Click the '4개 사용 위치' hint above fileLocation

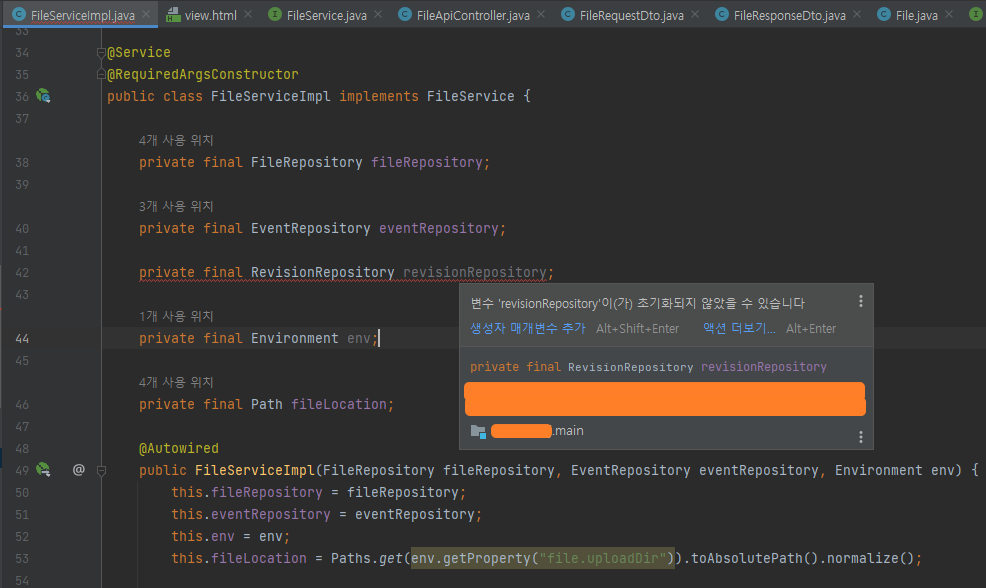click(x=176, y=382)
